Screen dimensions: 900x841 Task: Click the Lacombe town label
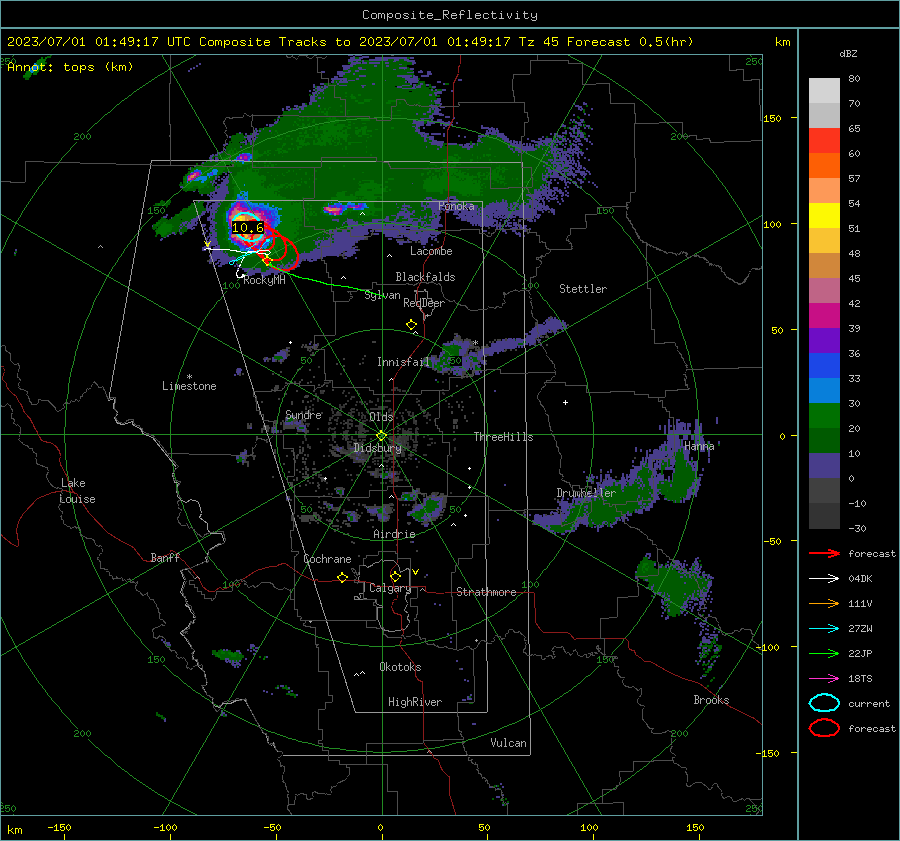pyautogui.click(x=431, y=251)
